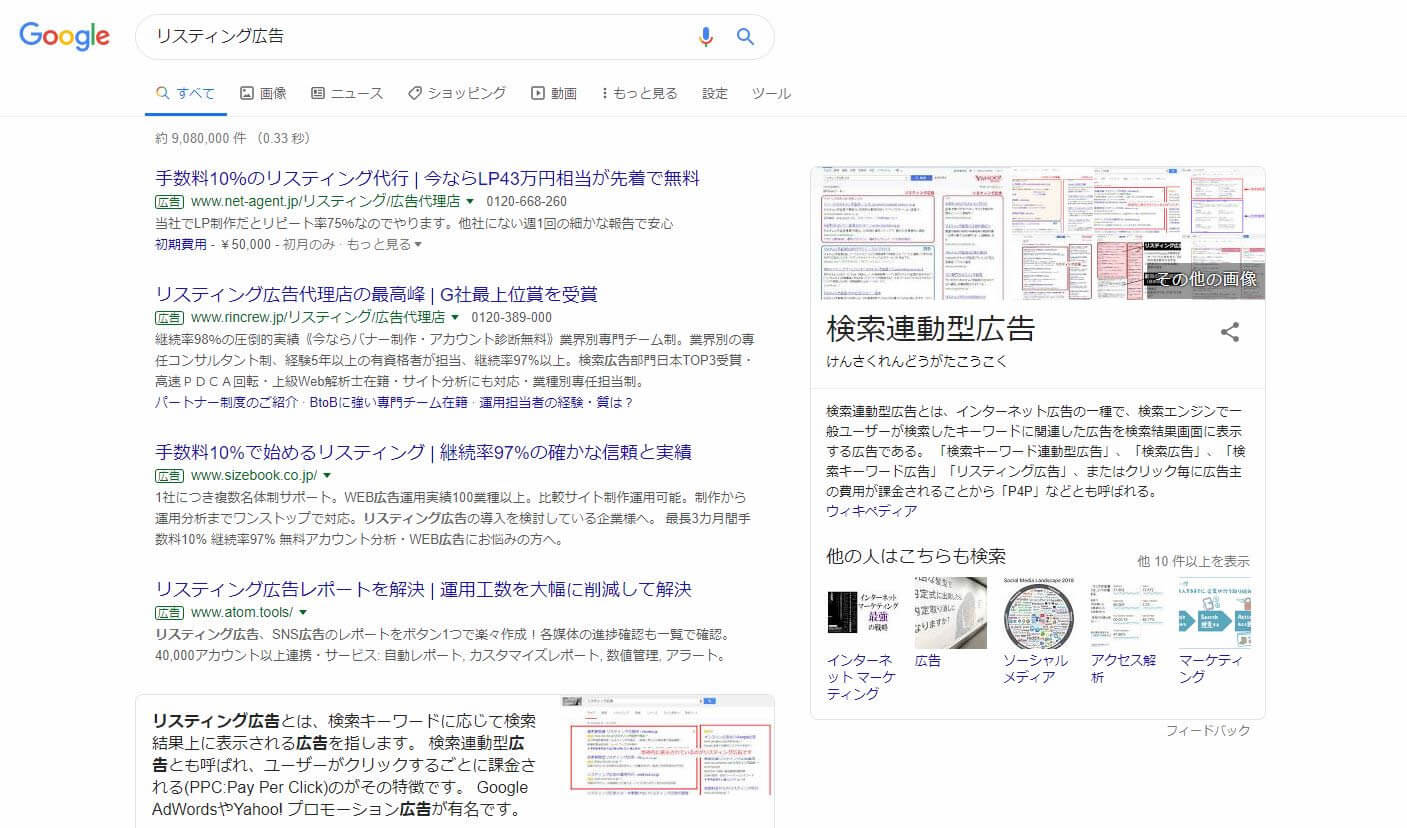Open 運用担当者の経験・質は？ sitelink
Image resolution: width=1407 pixels, height=828 pixels.
pos(556,402)
